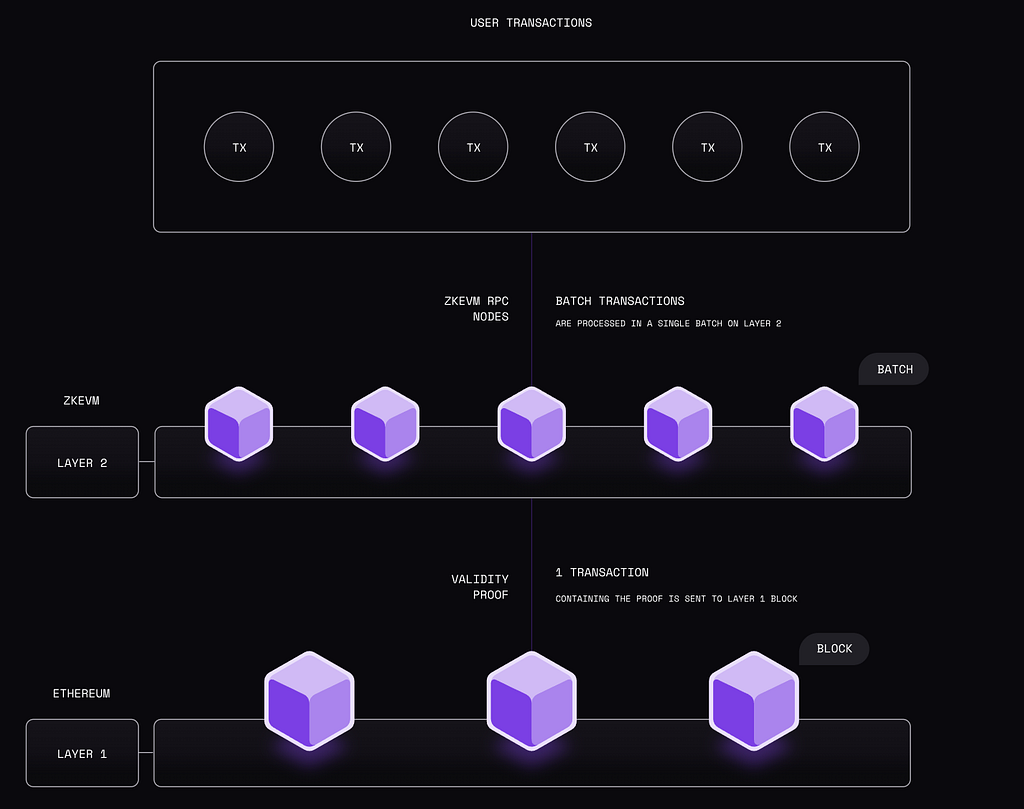Click the '1 TRANSACTION' heading
This screenshot has height=809, width=1024.
[x=602, y=573]
